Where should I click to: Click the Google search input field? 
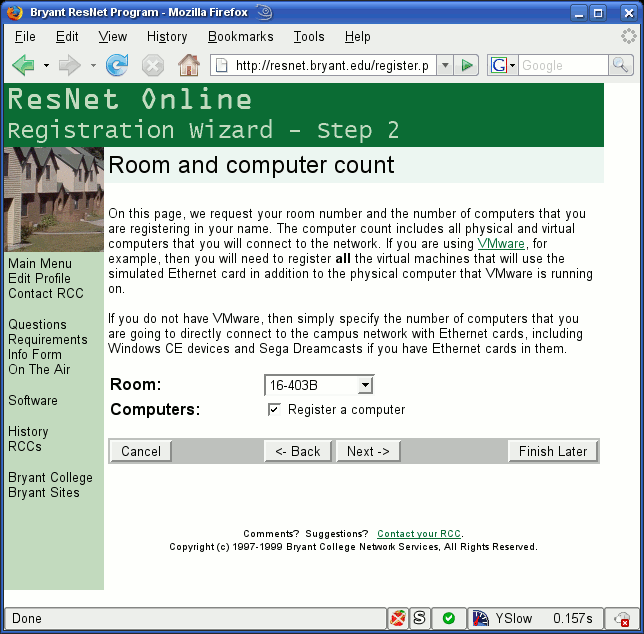(564, 65)
